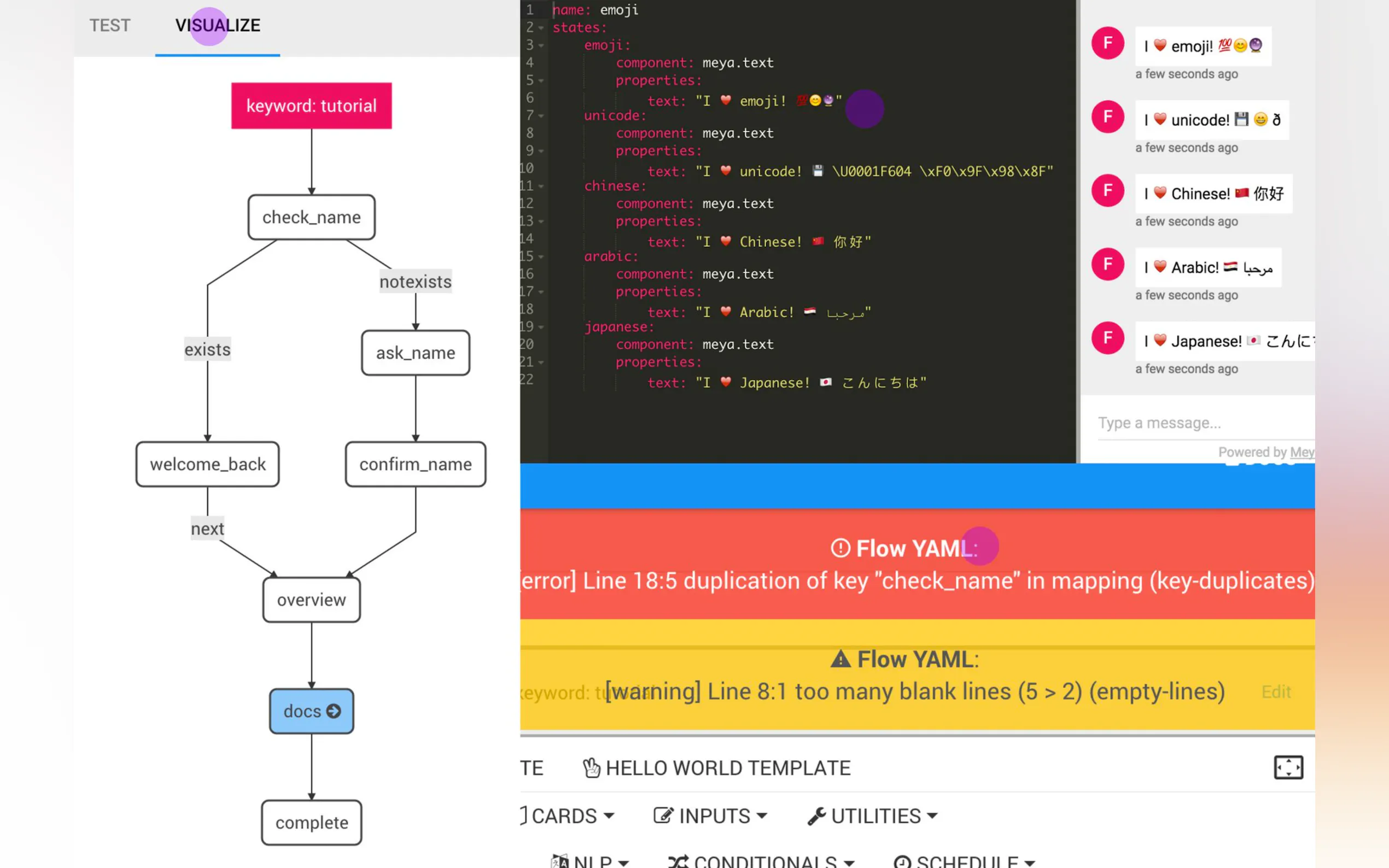Click the fullscreen expand icon
This screenshot has height=868, width=1389.
pos(1288,767)
